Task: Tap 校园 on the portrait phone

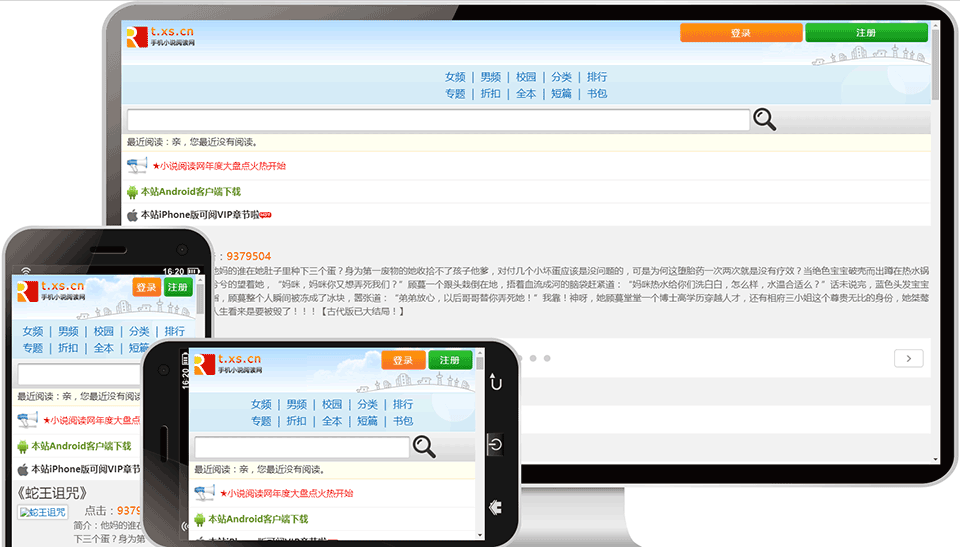Action: (x=104, y=331)
